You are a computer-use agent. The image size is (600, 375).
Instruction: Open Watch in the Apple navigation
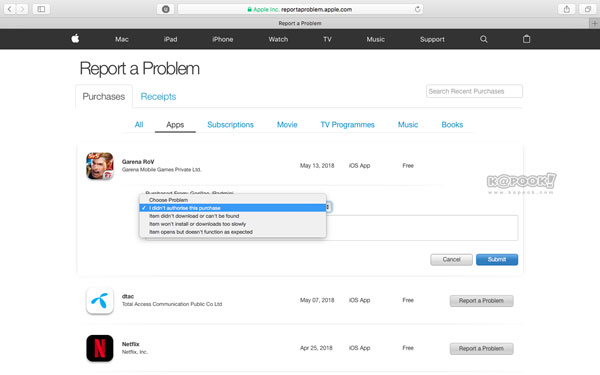coord(278,39)
